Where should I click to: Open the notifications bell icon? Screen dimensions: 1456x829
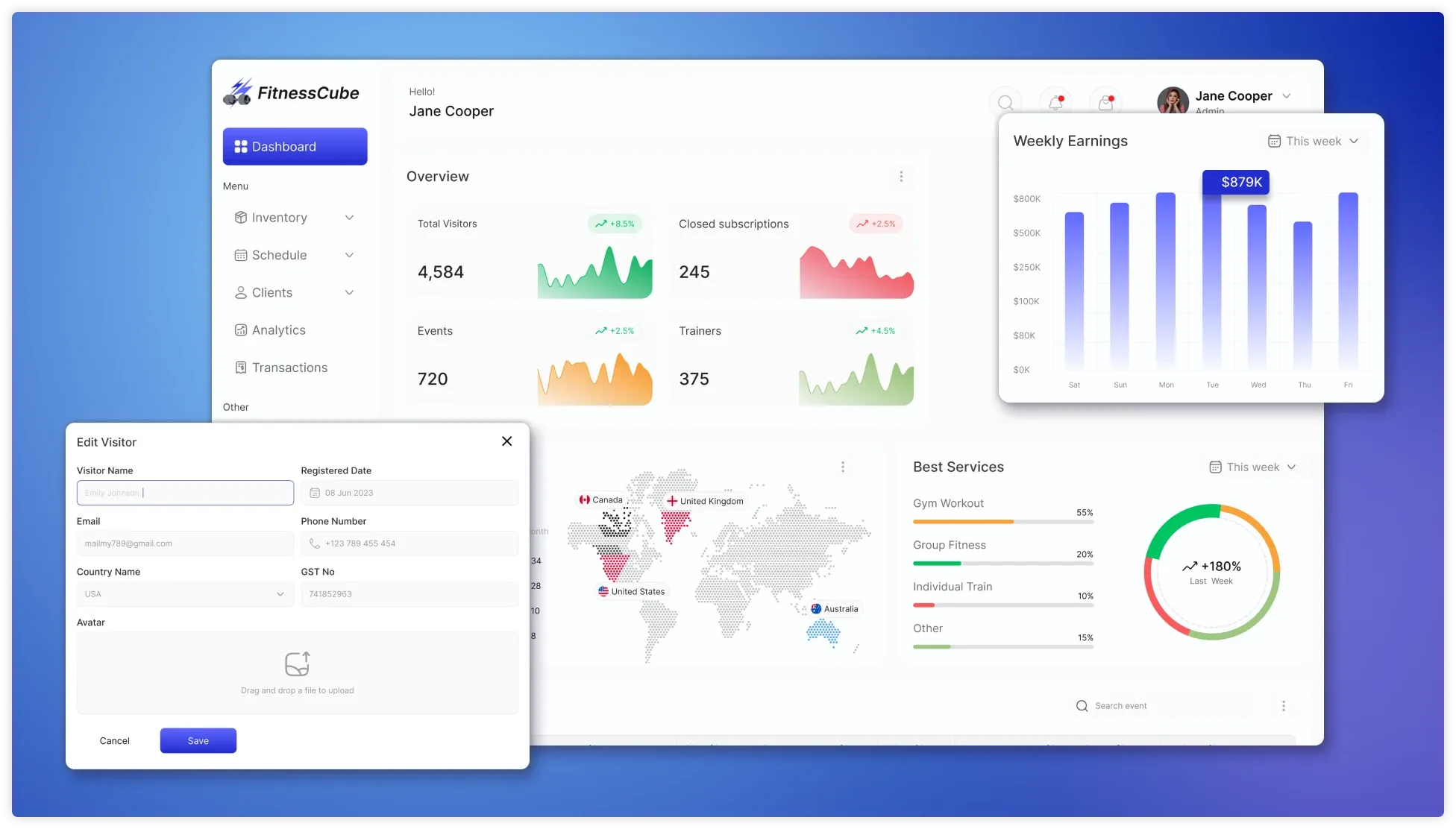[x=1055, y=103]
